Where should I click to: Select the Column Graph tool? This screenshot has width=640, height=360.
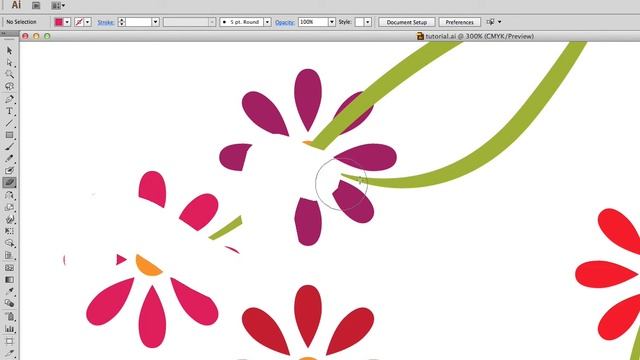[x=9, y=329]
